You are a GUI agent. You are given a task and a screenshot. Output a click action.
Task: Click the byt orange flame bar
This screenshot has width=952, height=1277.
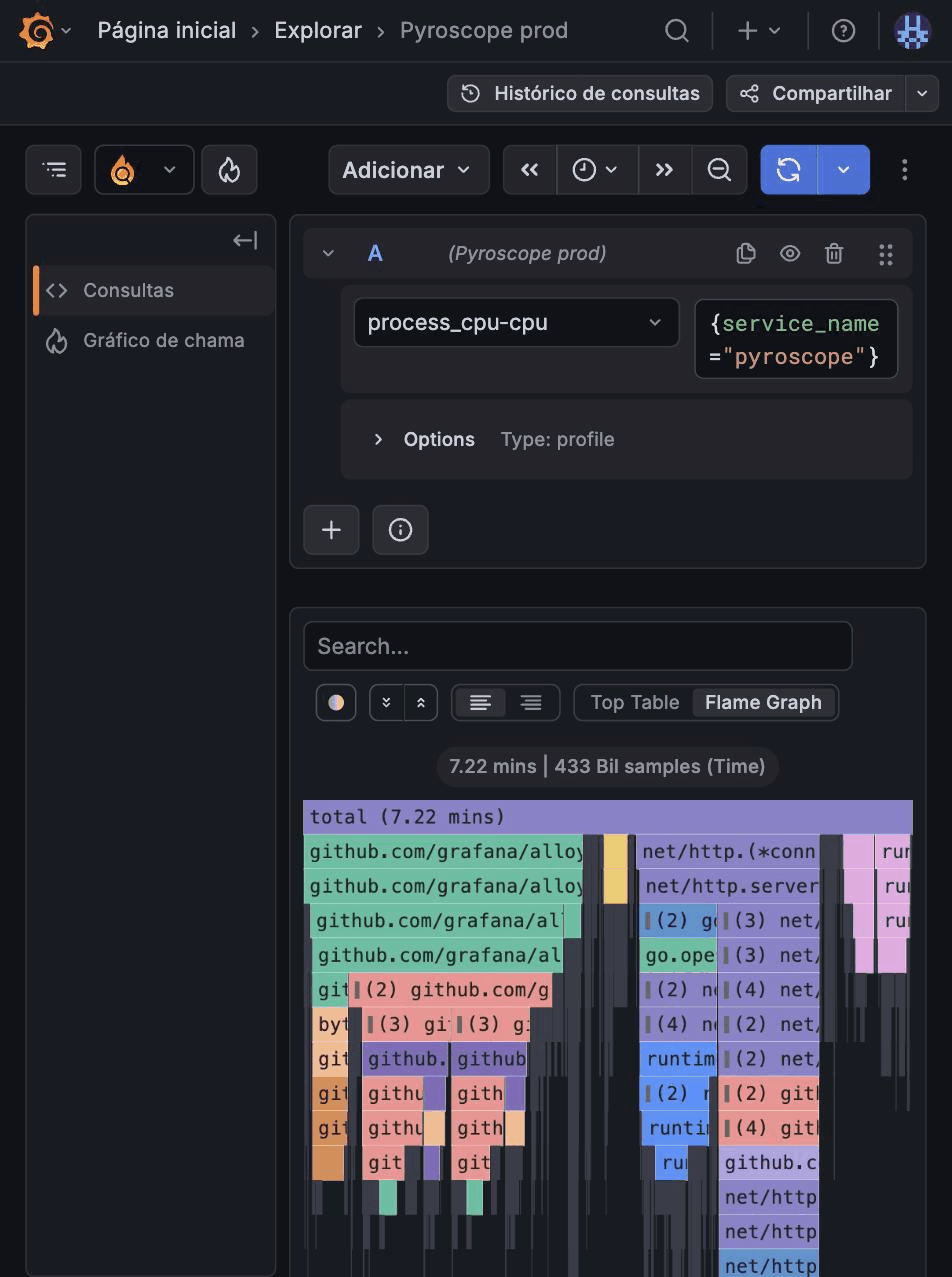coord(331,1024)
